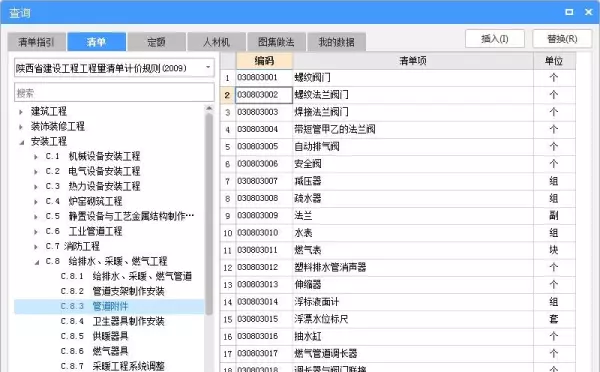
Task: Select C.5 静置设备与工艺金属结构制作
Action: 120,216
